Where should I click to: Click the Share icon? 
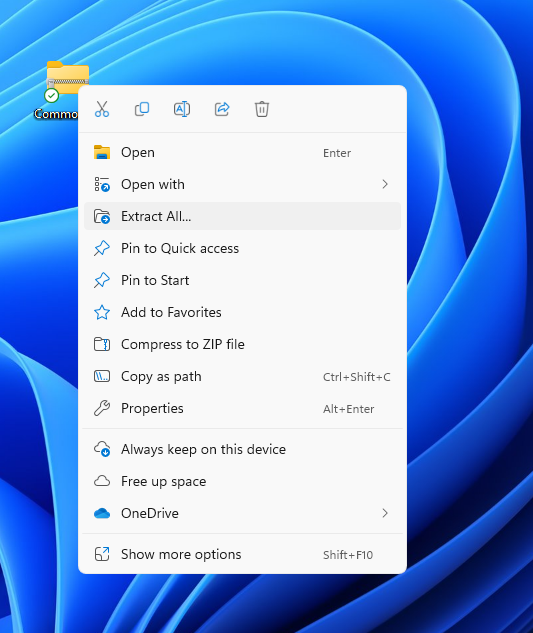(222, 109)
